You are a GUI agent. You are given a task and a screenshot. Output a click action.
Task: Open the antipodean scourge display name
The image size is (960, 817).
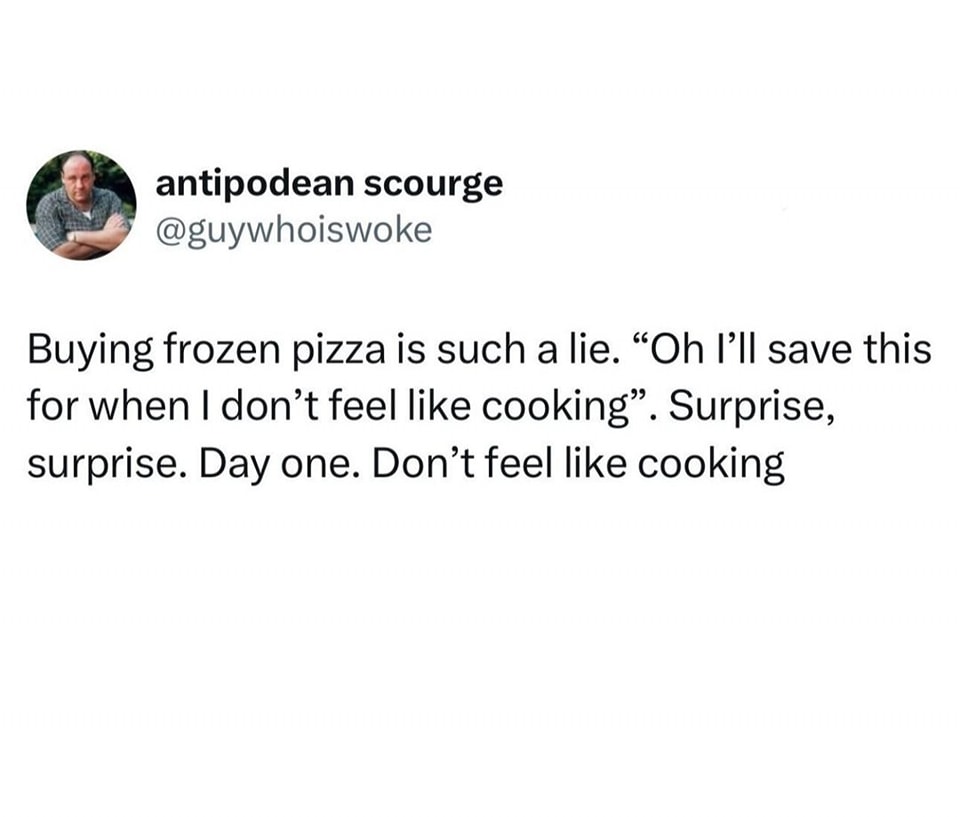[329, 184]
